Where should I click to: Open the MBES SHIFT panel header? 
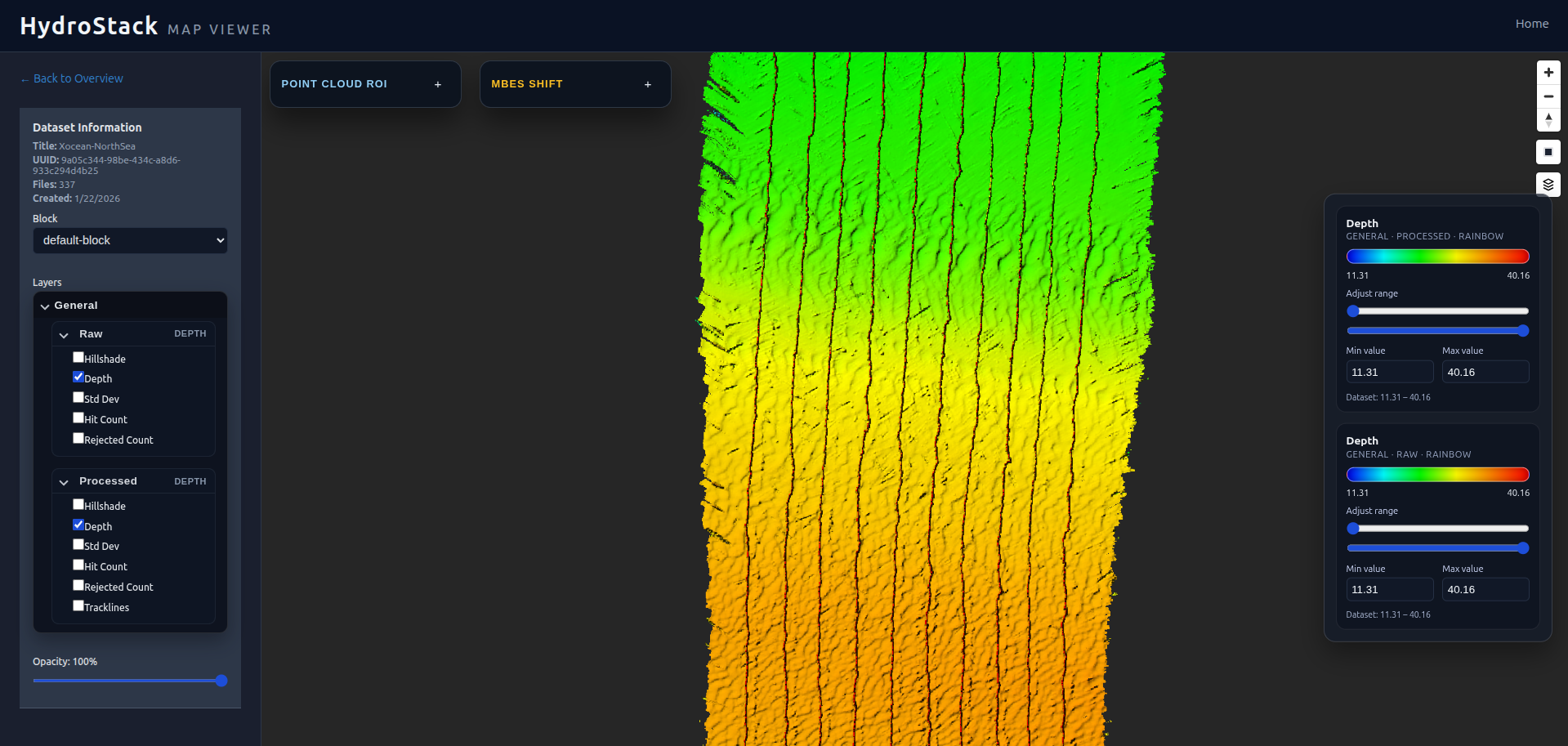(x=527, y=84)
